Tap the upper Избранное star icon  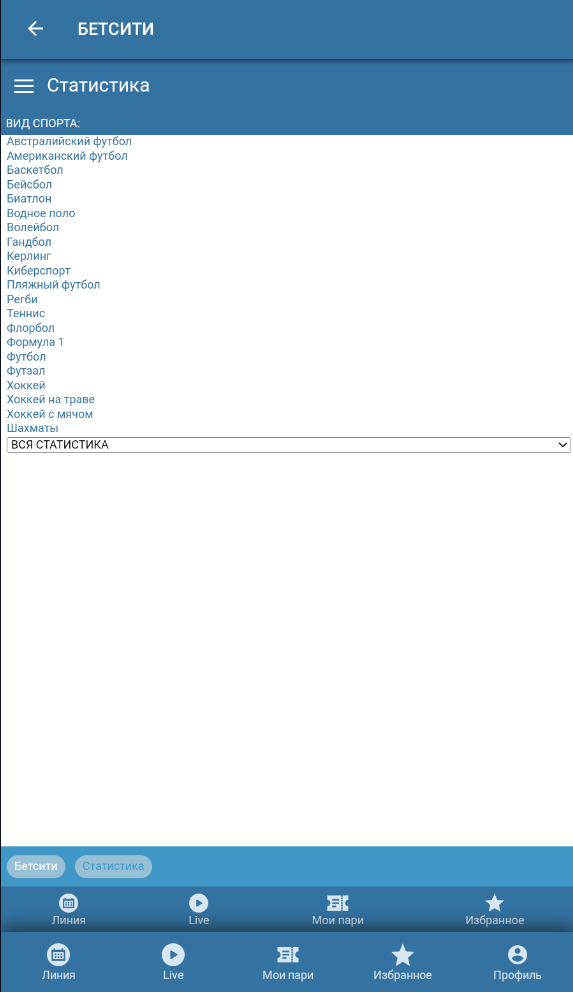(495, 903)
